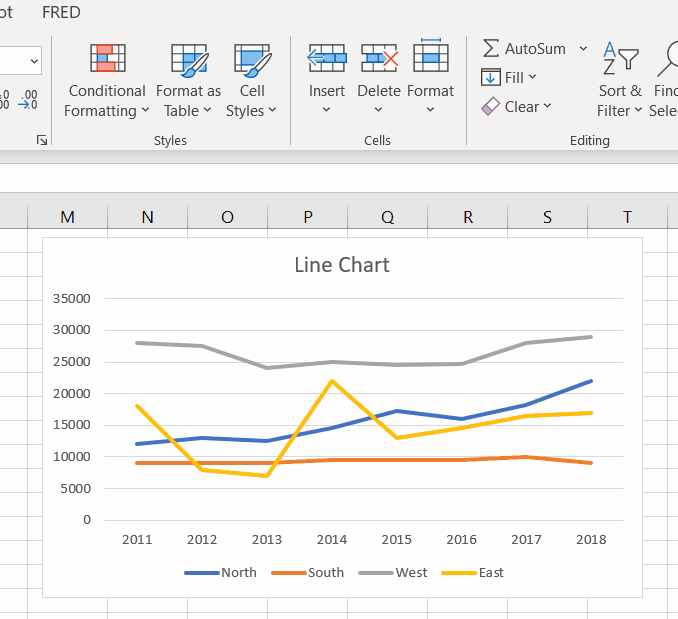
Task: Select column P header
Action: point(307,217)
